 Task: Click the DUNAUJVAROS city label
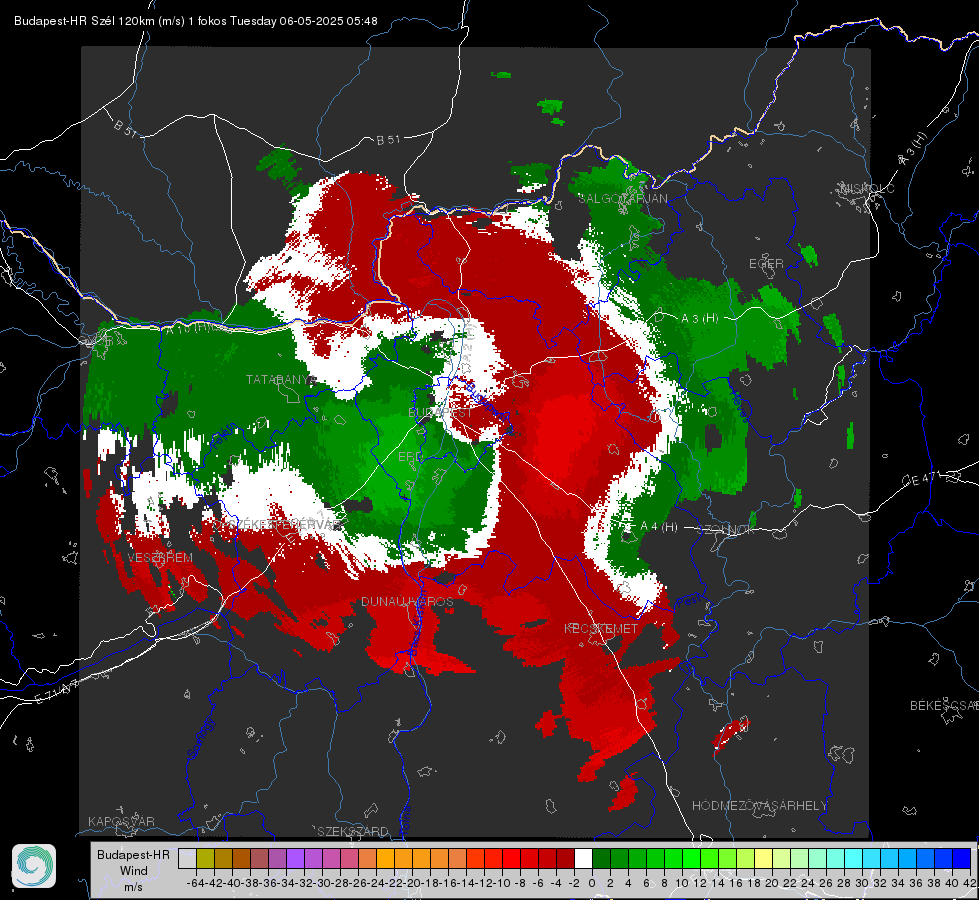coord(407,601)
